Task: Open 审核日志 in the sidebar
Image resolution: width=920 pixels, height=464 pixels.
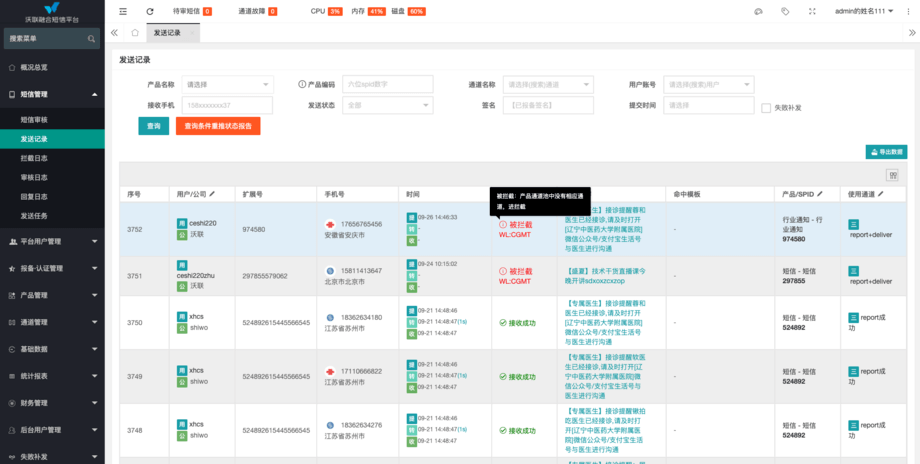Action: click(52, 177)
